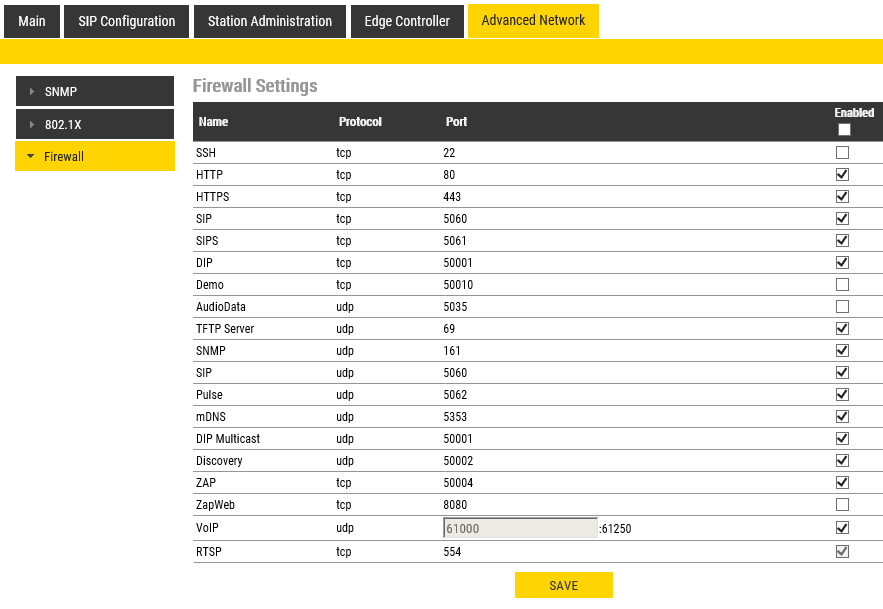
Task: Uncheck the HTTPS port 443 rule
Action: pos(842,197)
